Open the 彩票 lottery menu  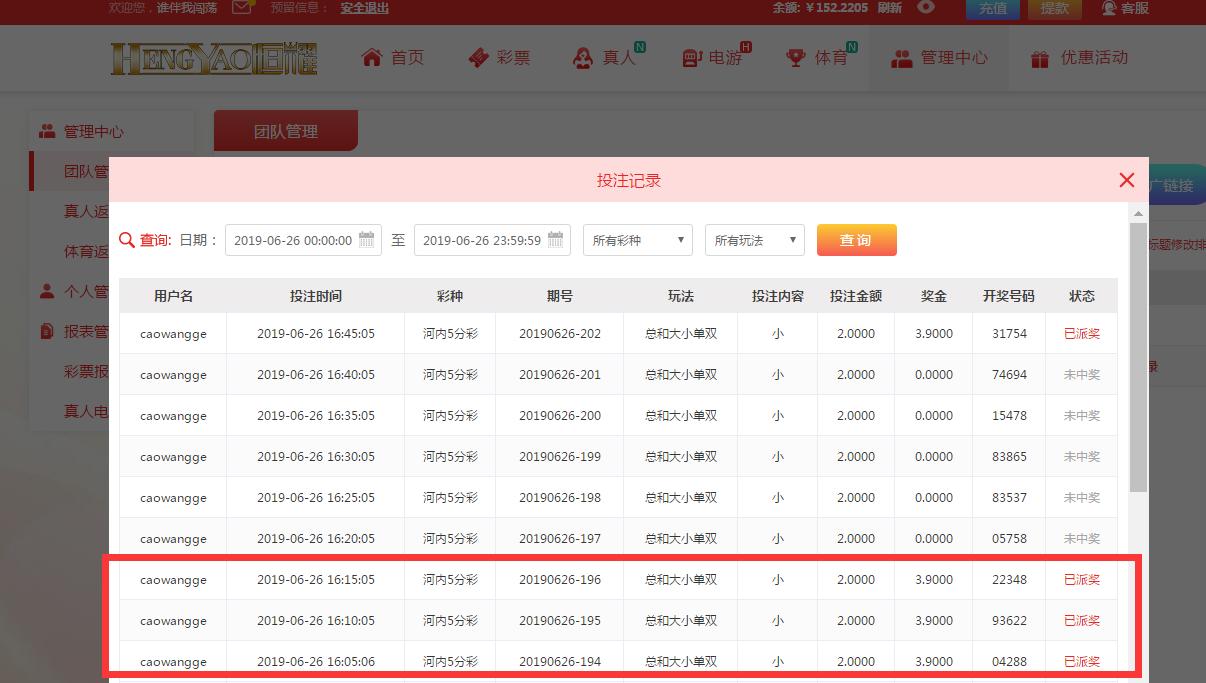[x=499, y=58]
